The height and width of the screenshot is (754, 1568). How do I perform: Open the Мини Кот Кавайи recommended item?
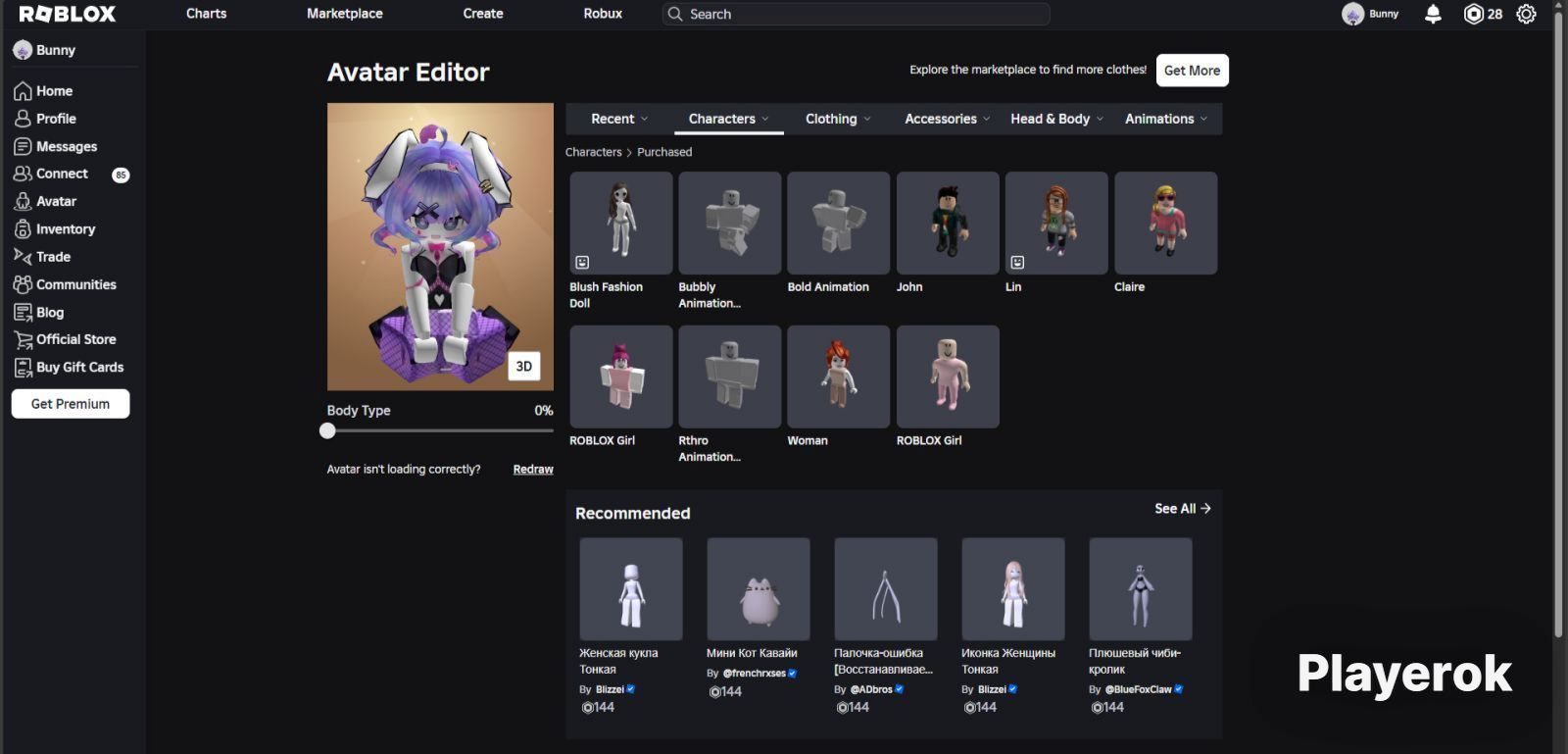[x=759, y=589]
